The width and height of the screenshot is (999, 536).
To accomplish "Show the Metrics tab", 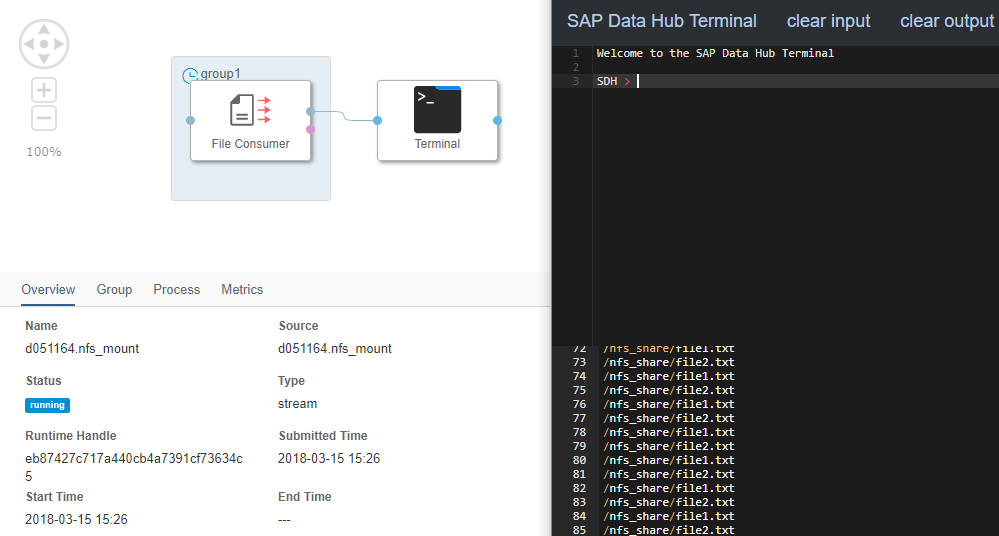I will click(x=242, y=289).
